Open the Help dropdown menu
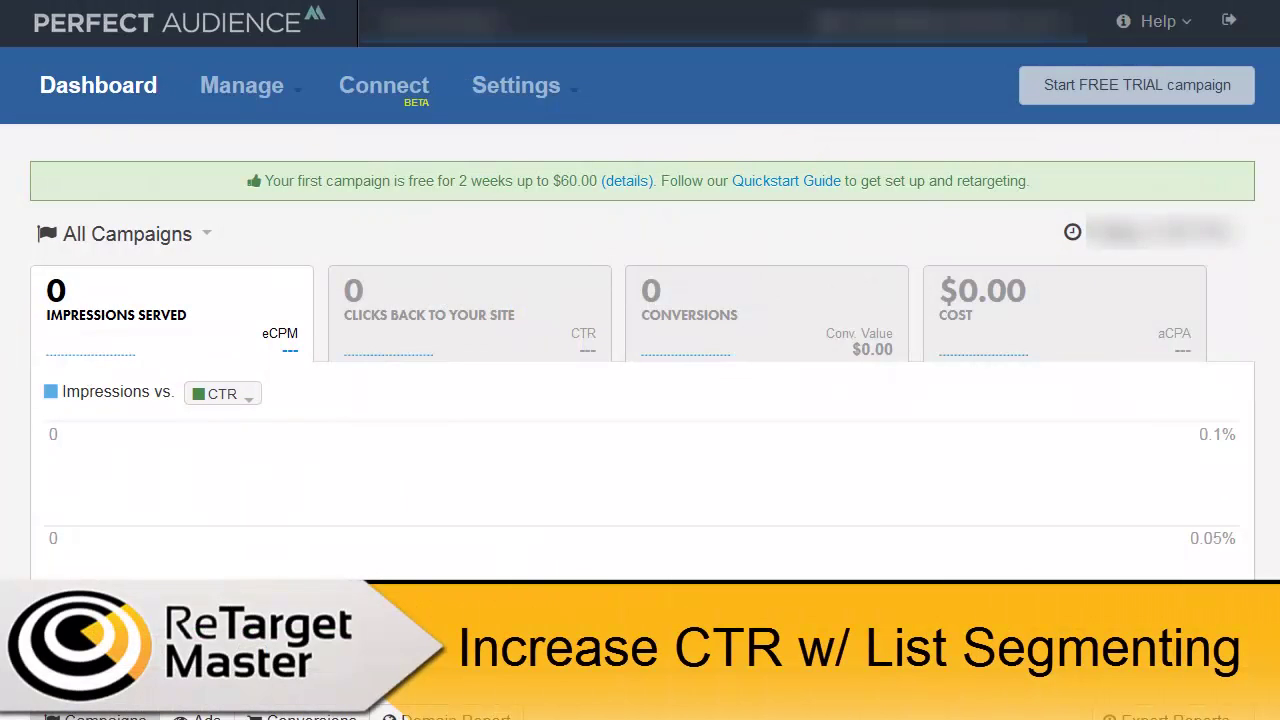This screenshot has height=720, width=1280. coord(1154,21)
